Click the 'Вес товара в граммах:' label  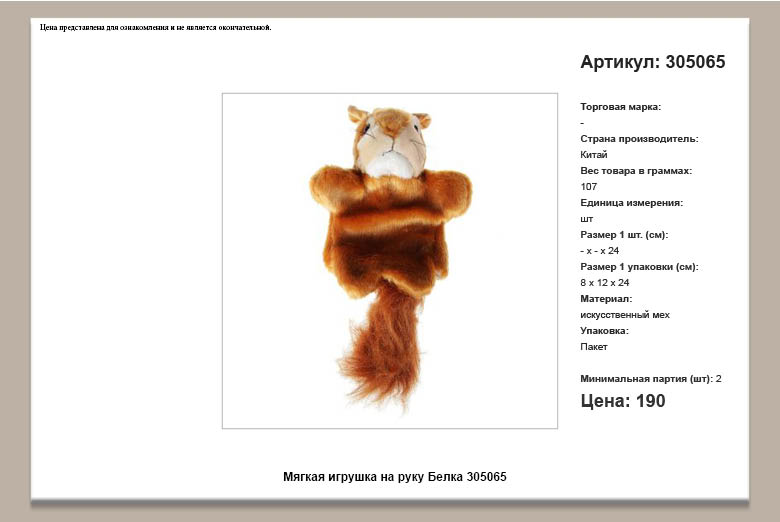tap(636, 171)
